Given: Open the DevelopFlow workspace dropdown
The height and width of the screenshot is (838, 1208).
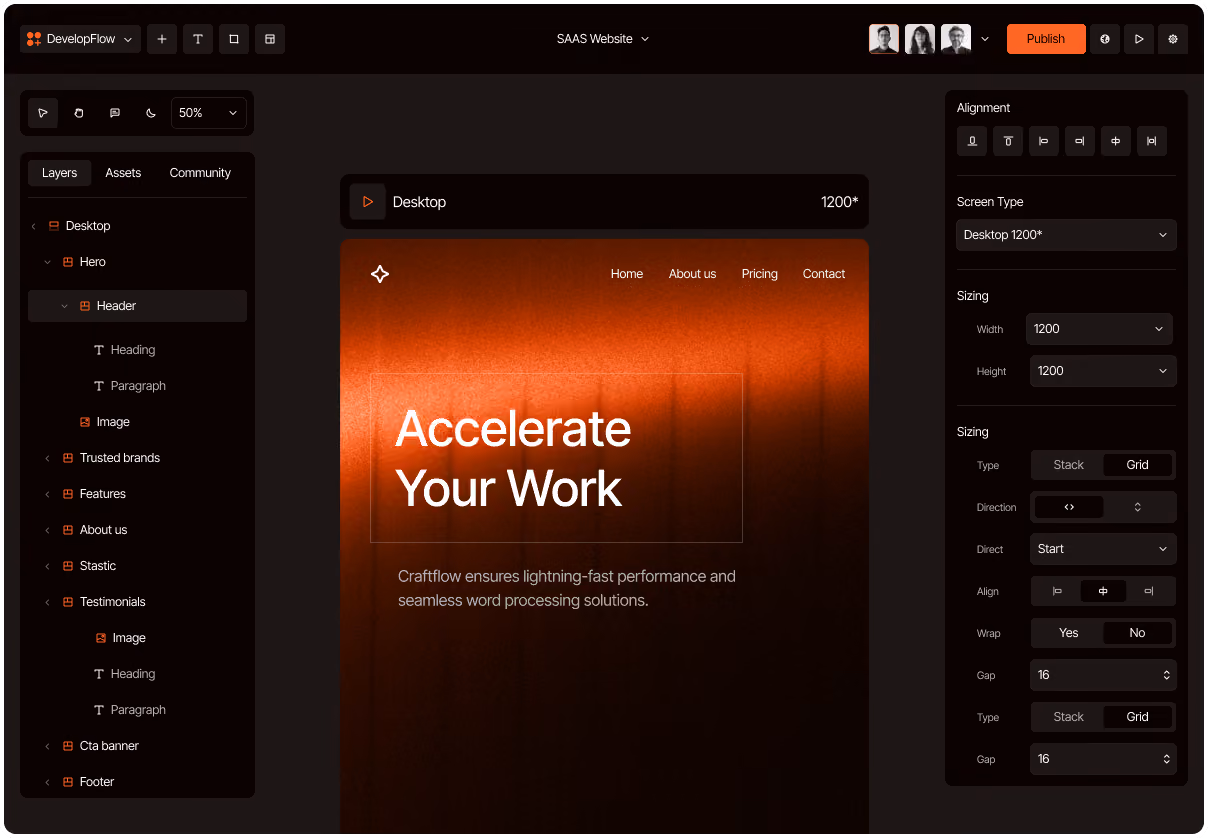Looking at the screenshot, I should pos(80,39).
